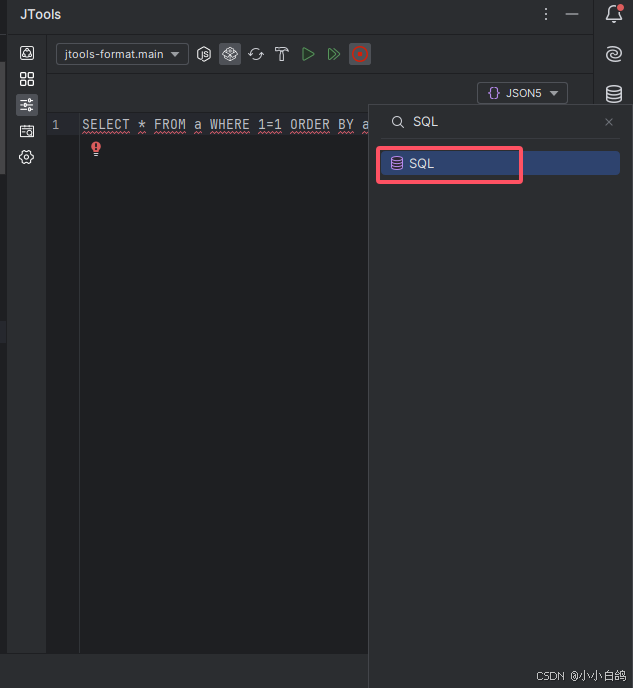Open the JSON5 language dropdown
This screenshot has width=633, height=688.
(522, 93)
